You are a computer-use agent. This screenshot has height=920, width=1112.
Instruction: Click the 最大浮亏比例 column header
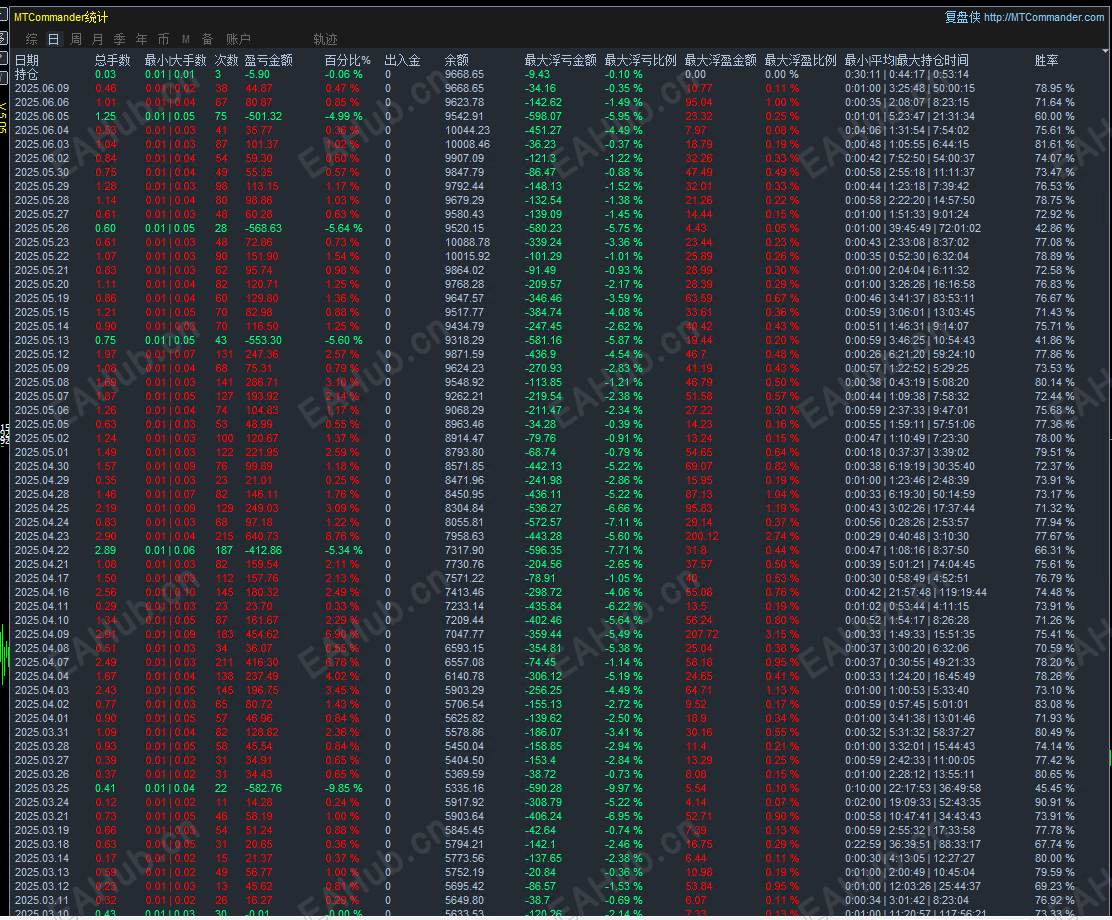(640, 60)
